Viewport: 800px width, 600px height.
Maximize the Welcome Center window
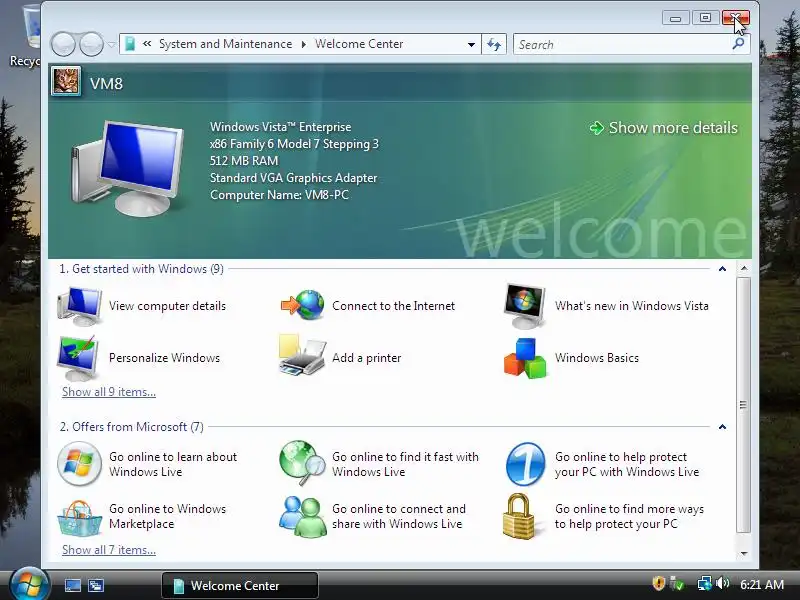click(705, 18)
